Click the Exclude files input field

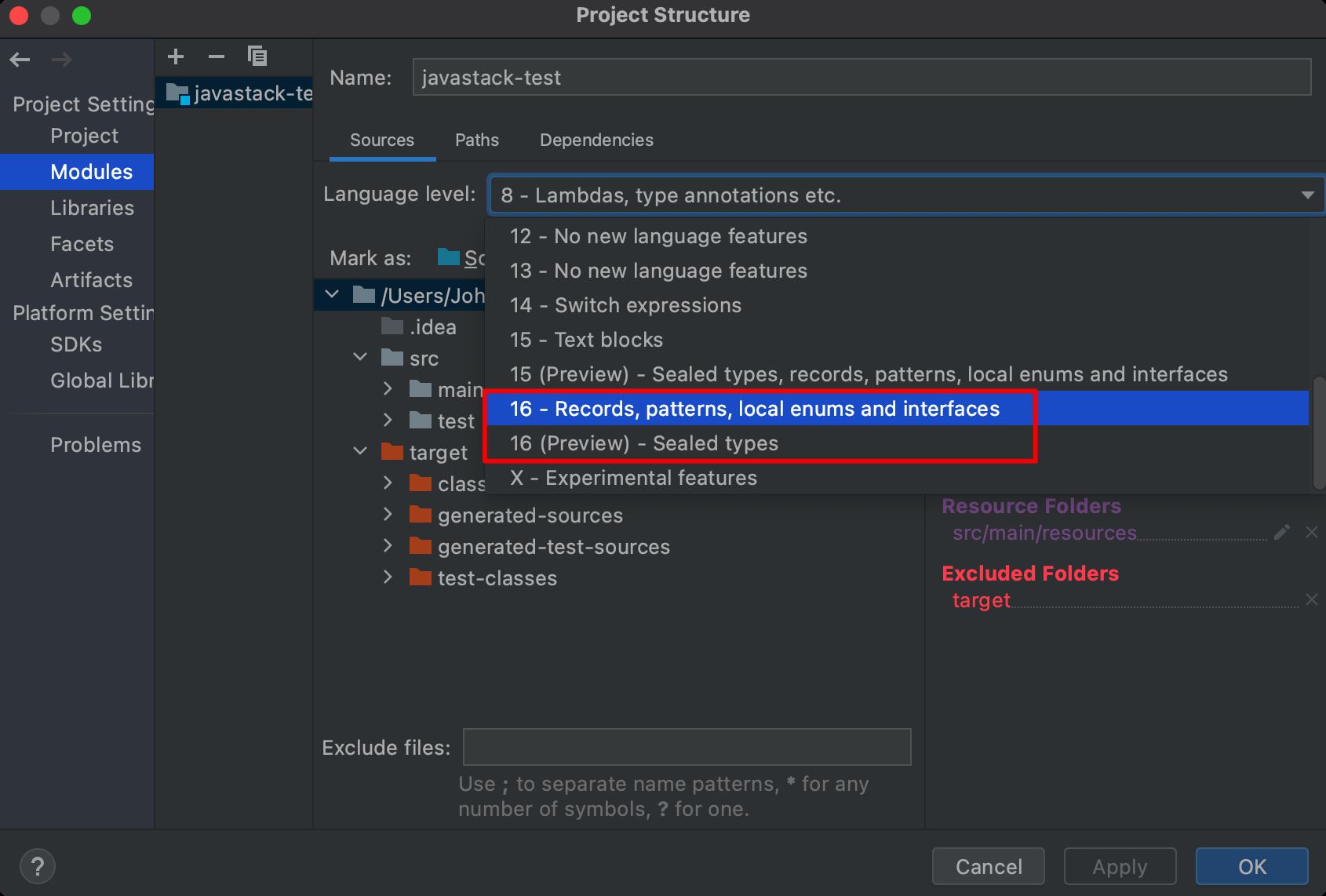click(x=687, y=747)
